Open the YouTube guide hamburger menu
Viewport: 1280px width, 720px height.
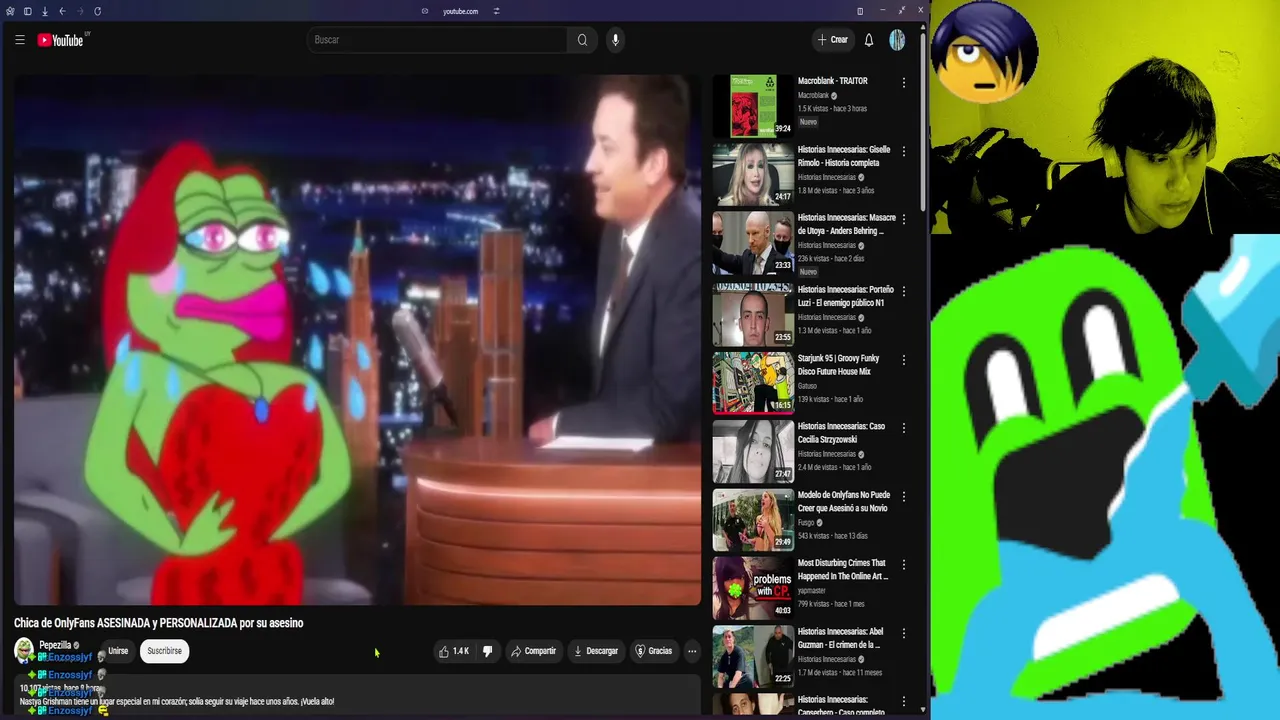pyautogui.click(x=19, y=40)
